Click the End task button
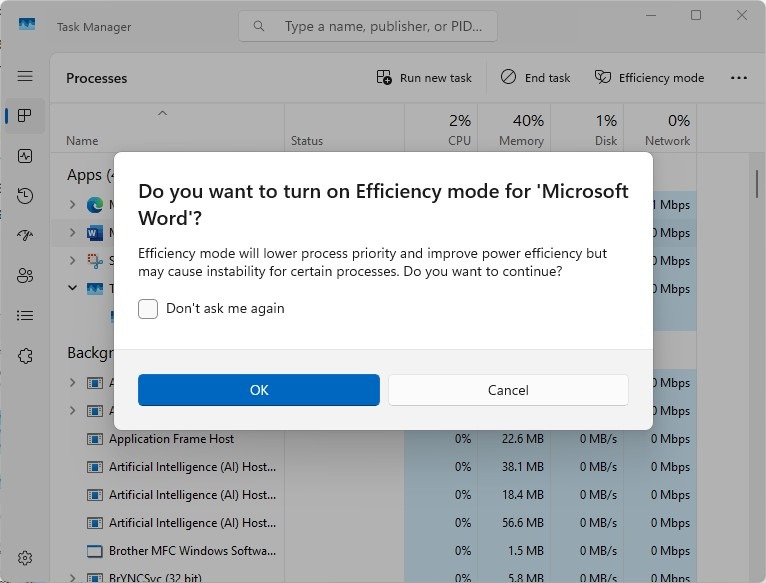766x583 pixels. click(536, 78)
